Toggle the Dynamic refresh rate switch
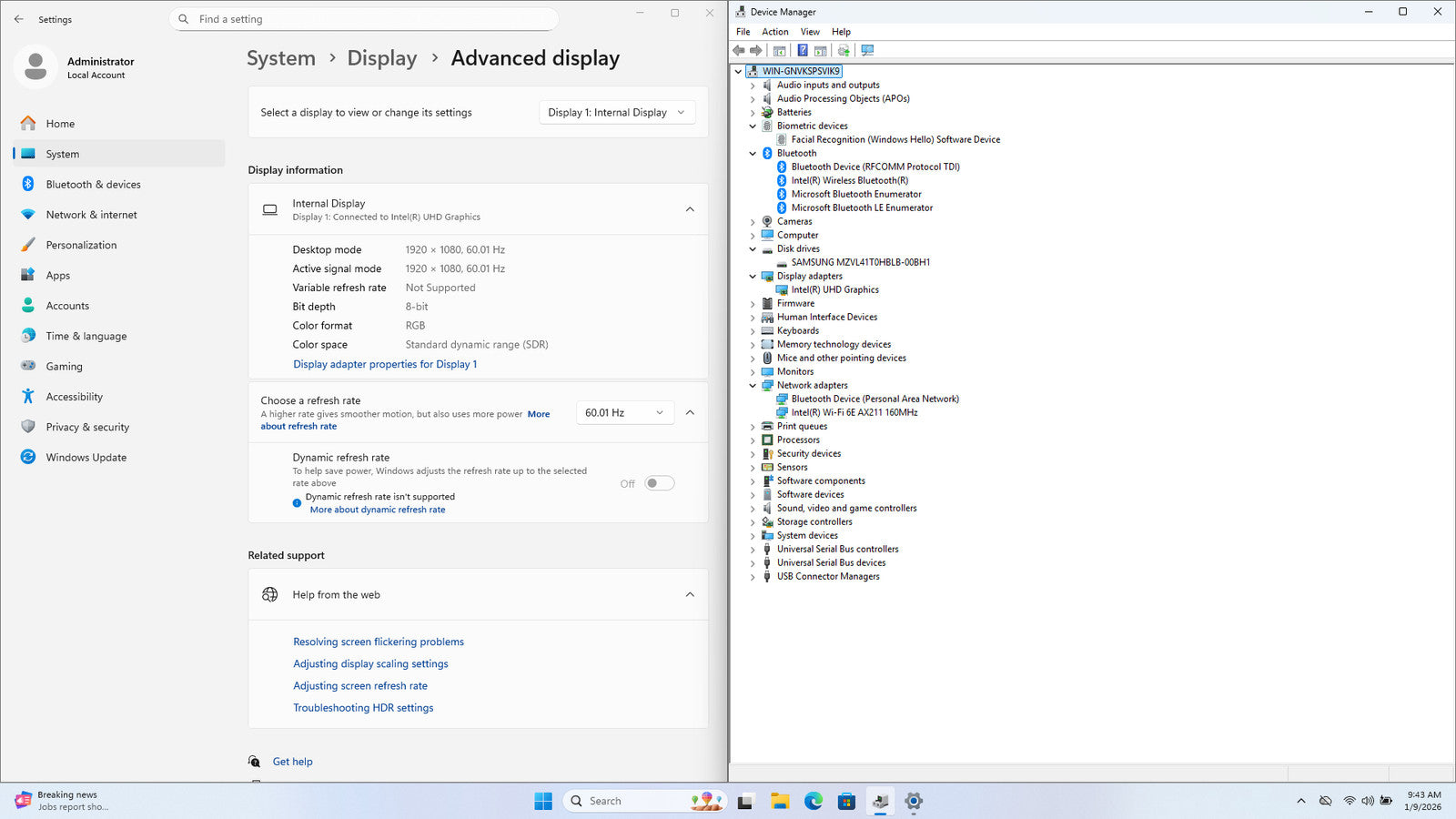The width and height of the screenshot is (1456, 819). click(659, 483)
